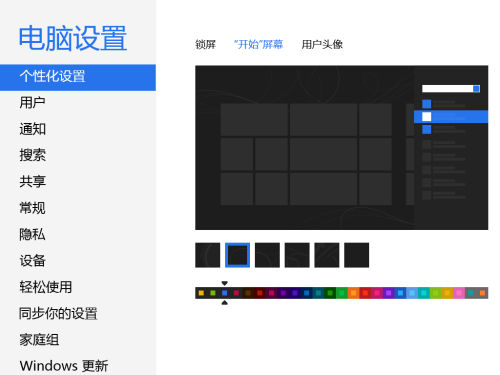
Task: Pick the light pink color scheme swatch
Action: click(x=459, y=293)
